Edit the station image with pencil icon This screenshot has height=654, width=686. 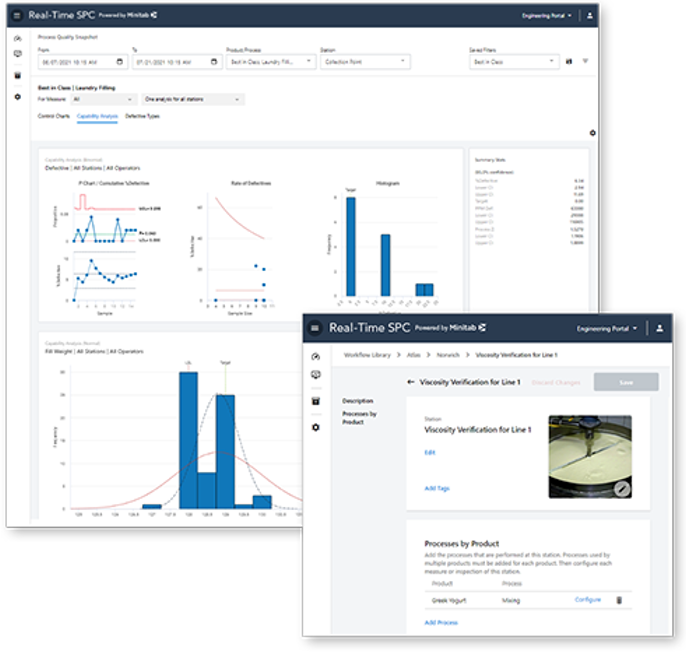coord(622,488)
